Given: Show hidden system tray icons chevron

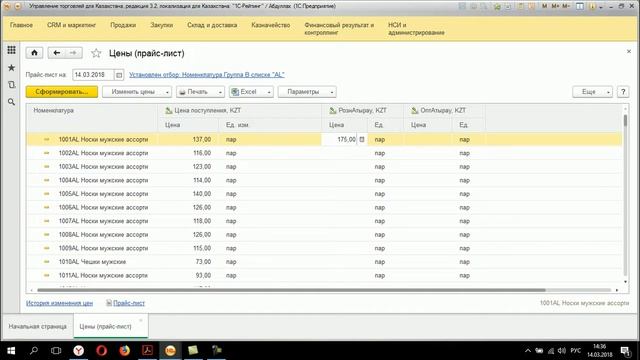Looking at the screenshot, I should (527, 351).
